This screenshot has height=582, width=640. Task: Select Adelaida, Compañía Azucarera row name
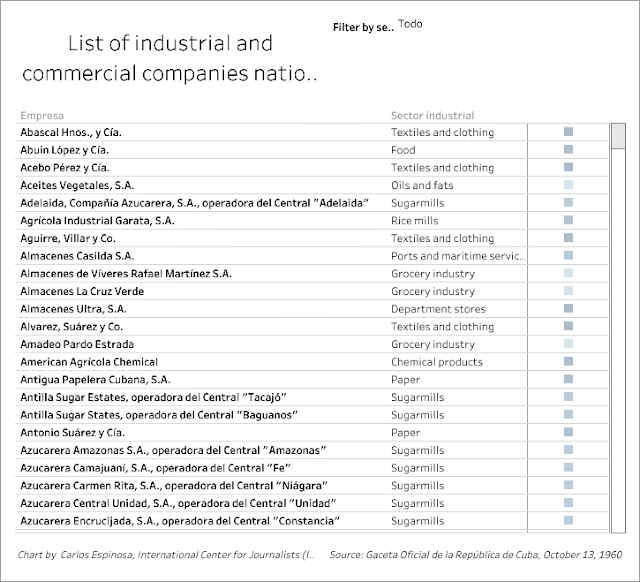[194, 203]
